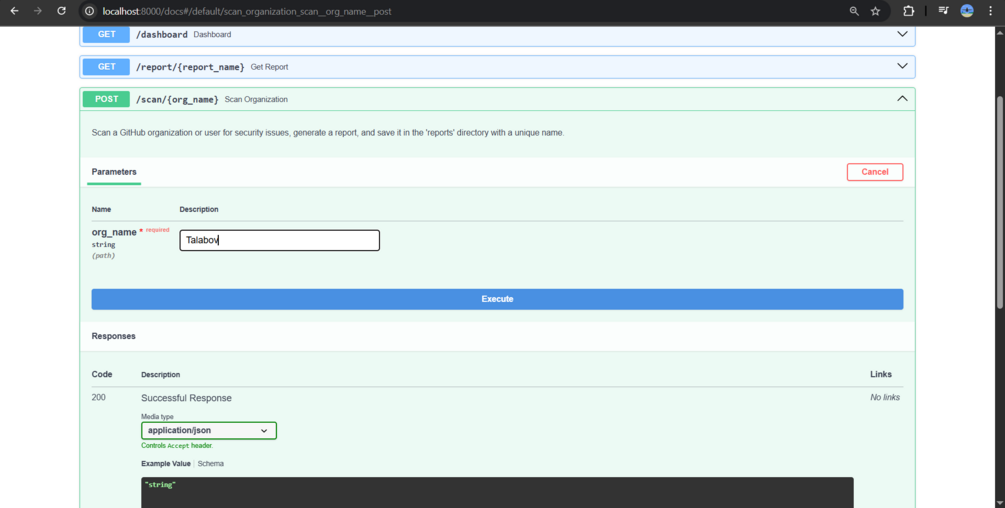
Task: Click the Scan Organization summary text
Action: [x=256, y=99]
